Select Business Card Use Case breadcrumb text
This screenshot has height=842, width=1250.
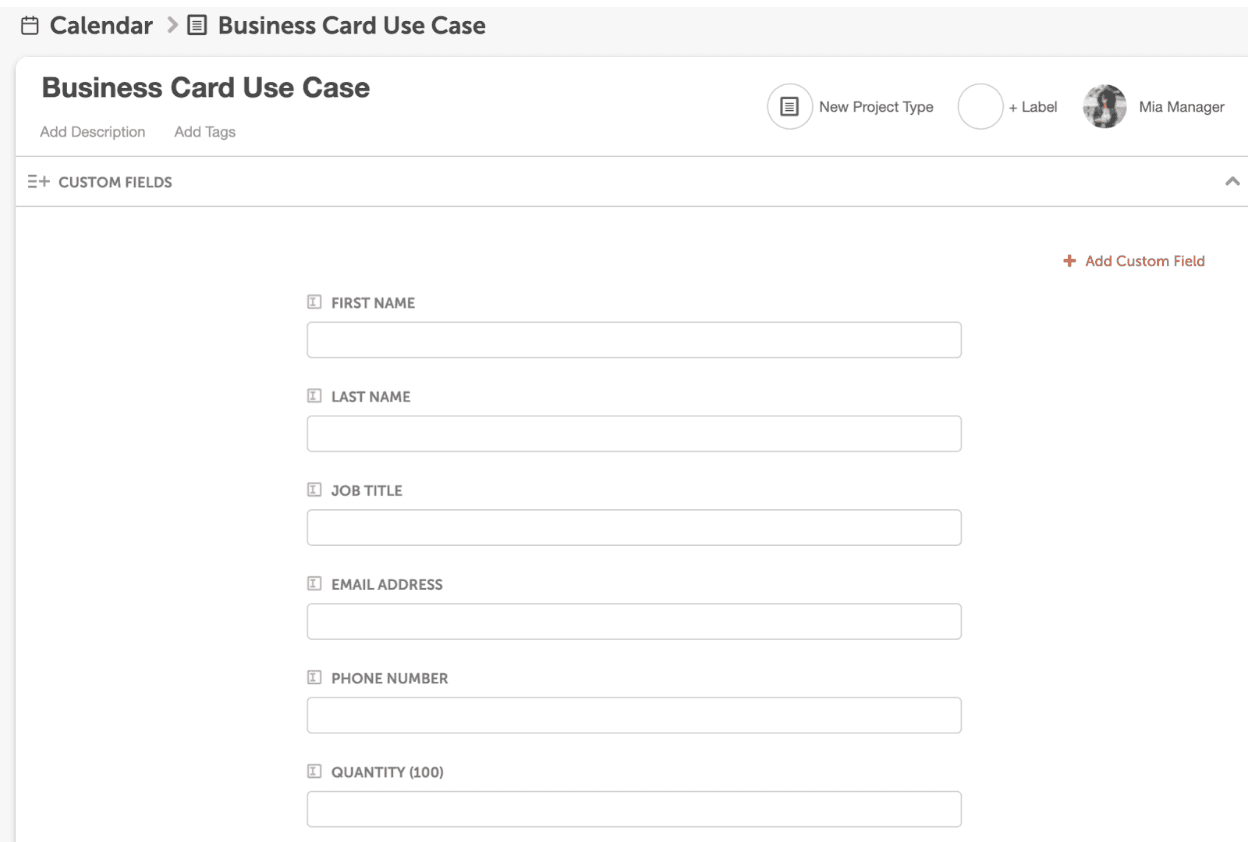pyautogui.click(x=352, y=26)
